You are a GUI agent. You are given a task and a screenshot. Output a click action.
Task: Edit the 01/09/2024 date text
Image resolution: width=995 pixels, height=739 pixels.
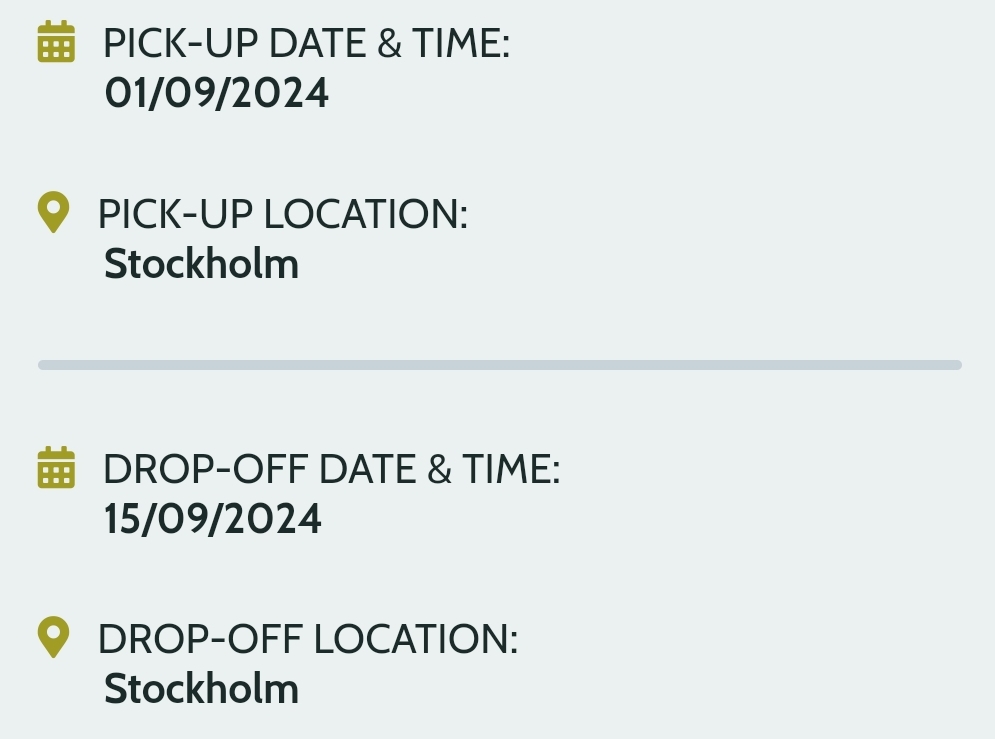pyautogui.click(x=216, y=93)
